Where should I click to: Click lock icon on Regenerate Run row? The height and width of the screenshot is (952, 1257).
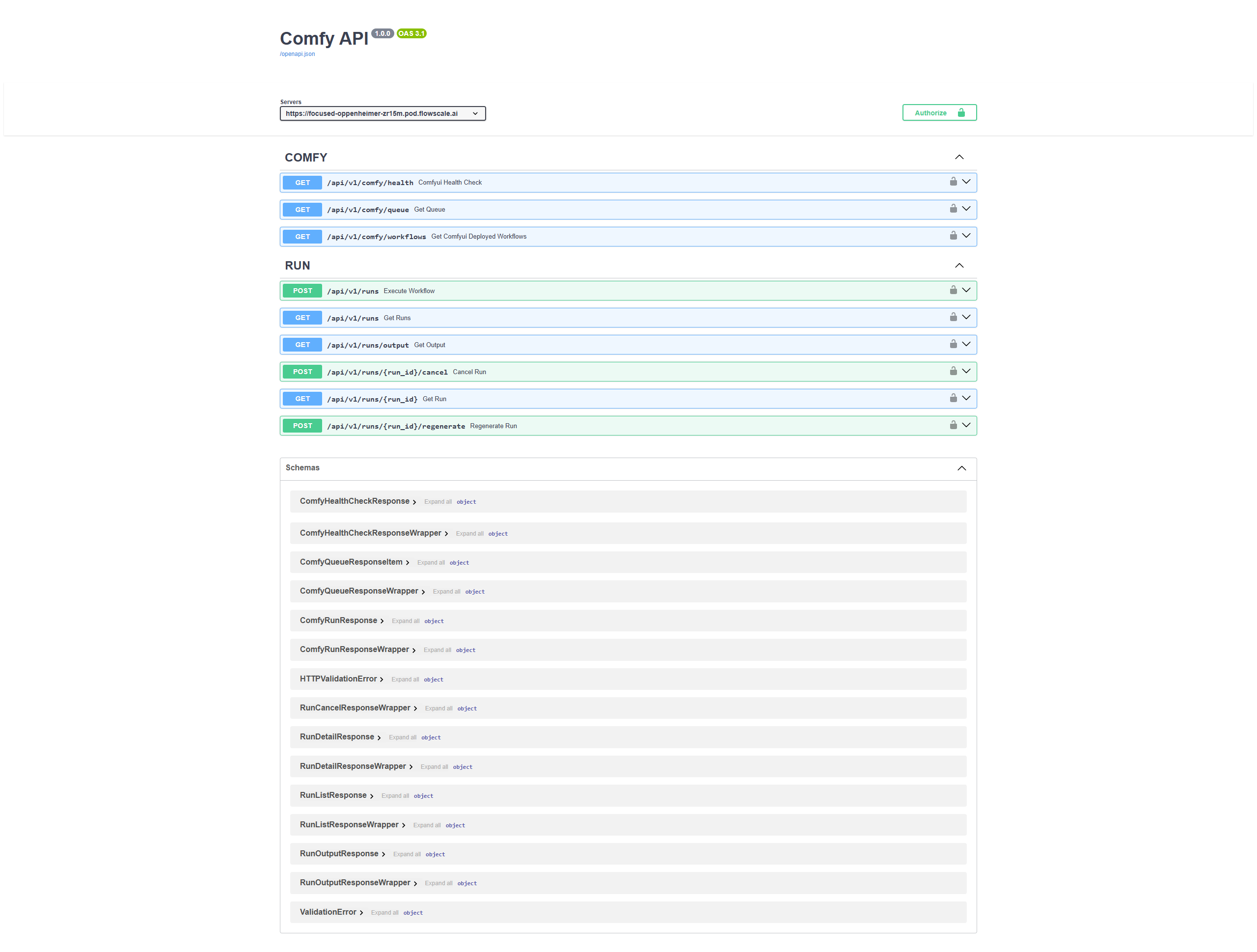point(953,425)
